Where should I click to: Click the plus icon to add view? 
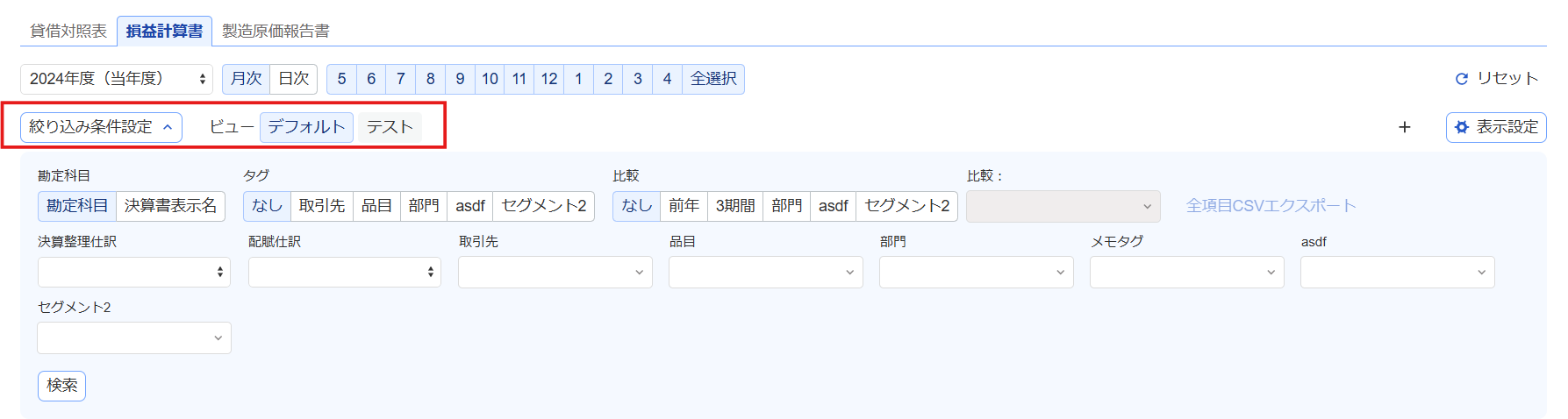(1404, 127)
